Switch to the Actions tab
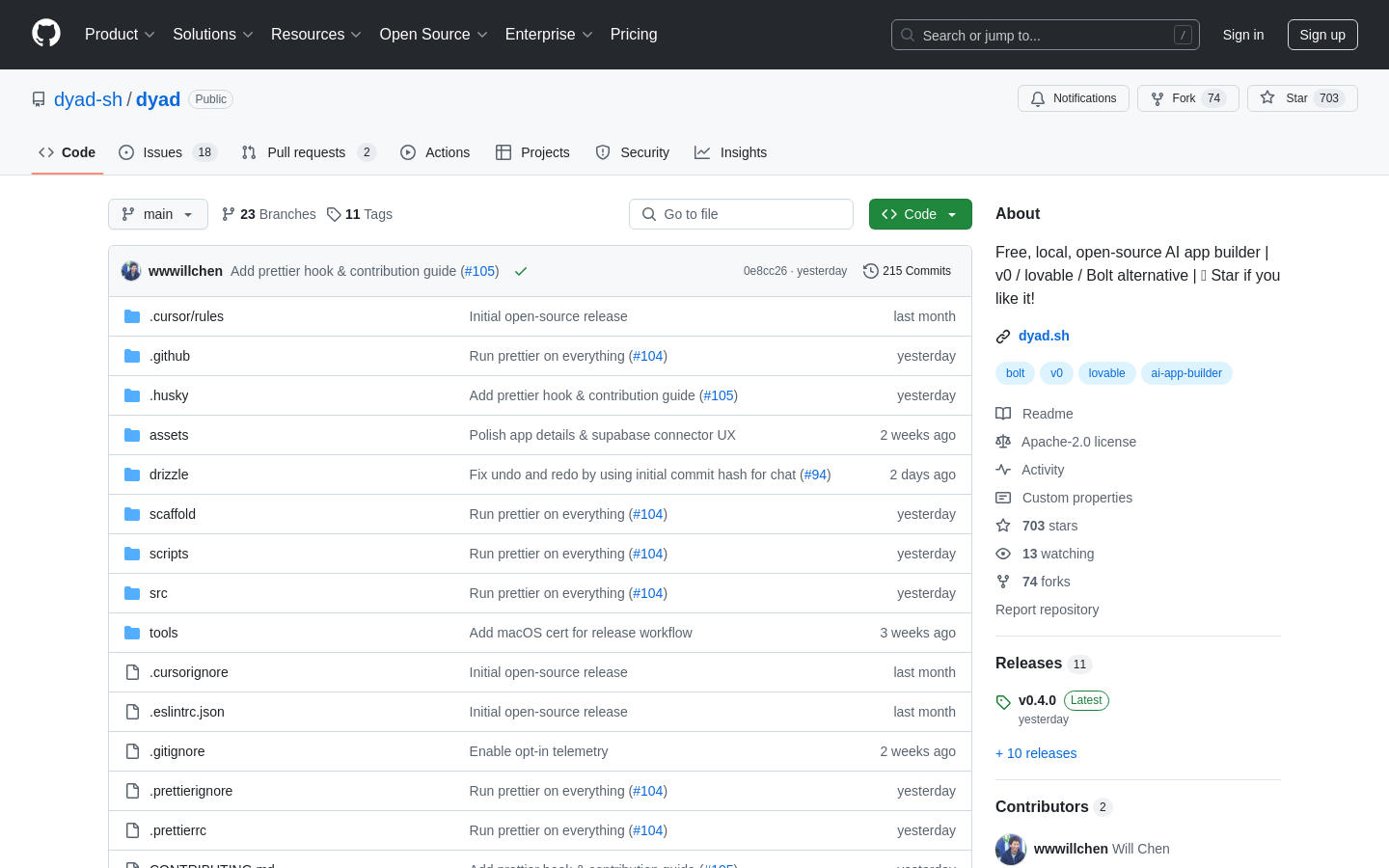Screen dimensions: 1389x868 point(435,152)
